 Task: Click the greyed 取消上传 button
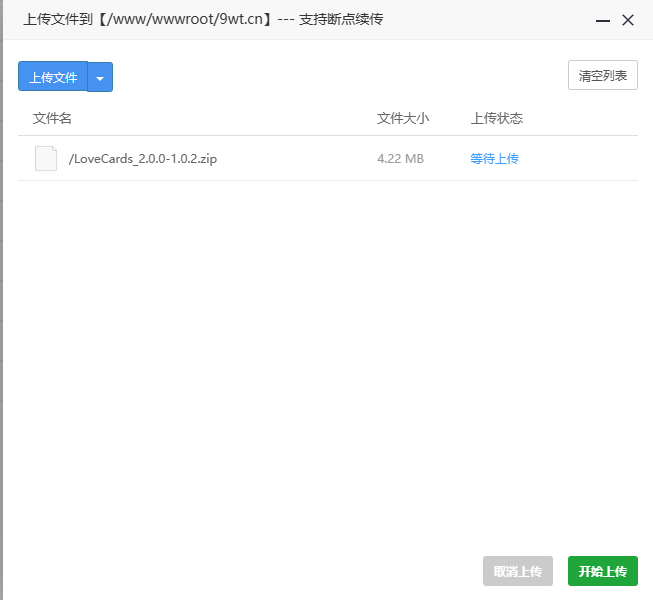point(518,571)
